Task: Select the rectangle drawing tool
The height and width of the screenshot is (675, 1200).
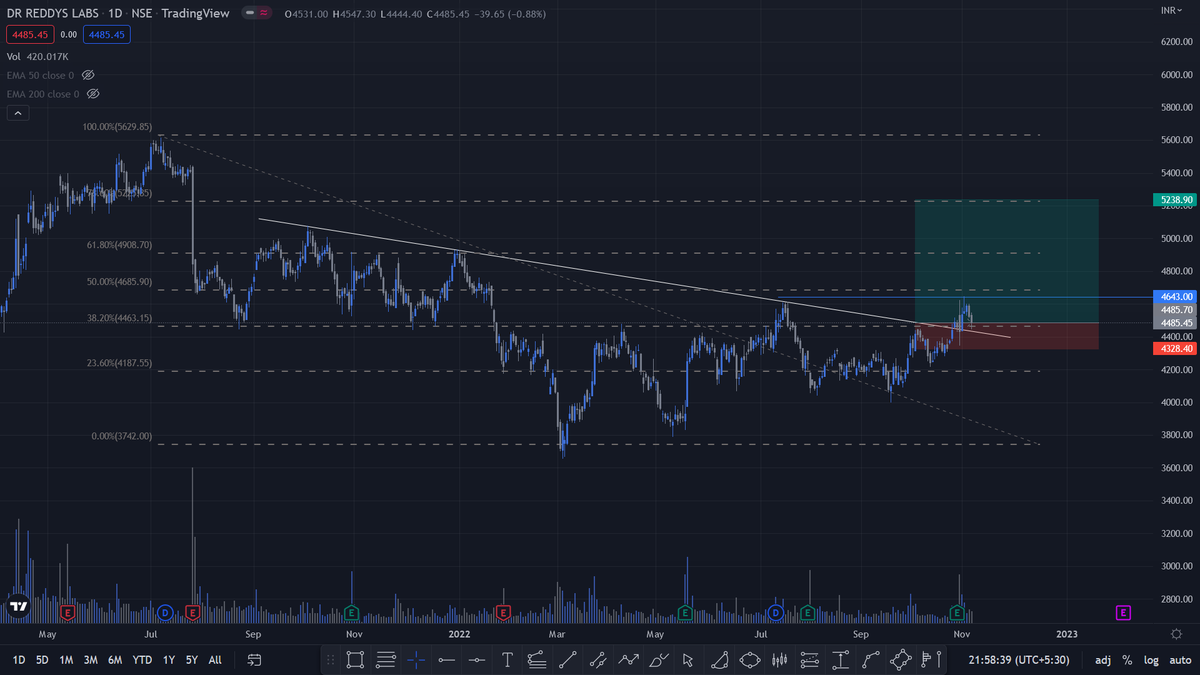Action: 355,659
